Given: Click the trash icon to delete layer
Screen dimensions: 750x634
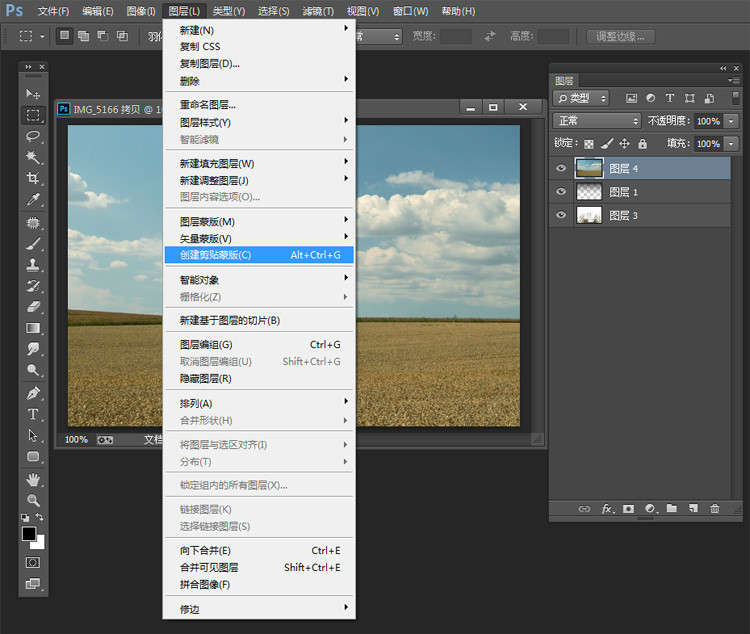Looking at the screenshot, I should point(714,509).
